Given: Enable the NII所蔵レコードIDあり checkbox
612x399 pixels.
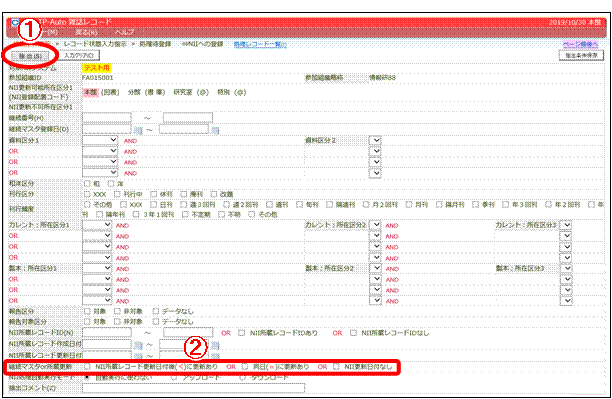Looking at the screenshot, I should tap(242, 333).
